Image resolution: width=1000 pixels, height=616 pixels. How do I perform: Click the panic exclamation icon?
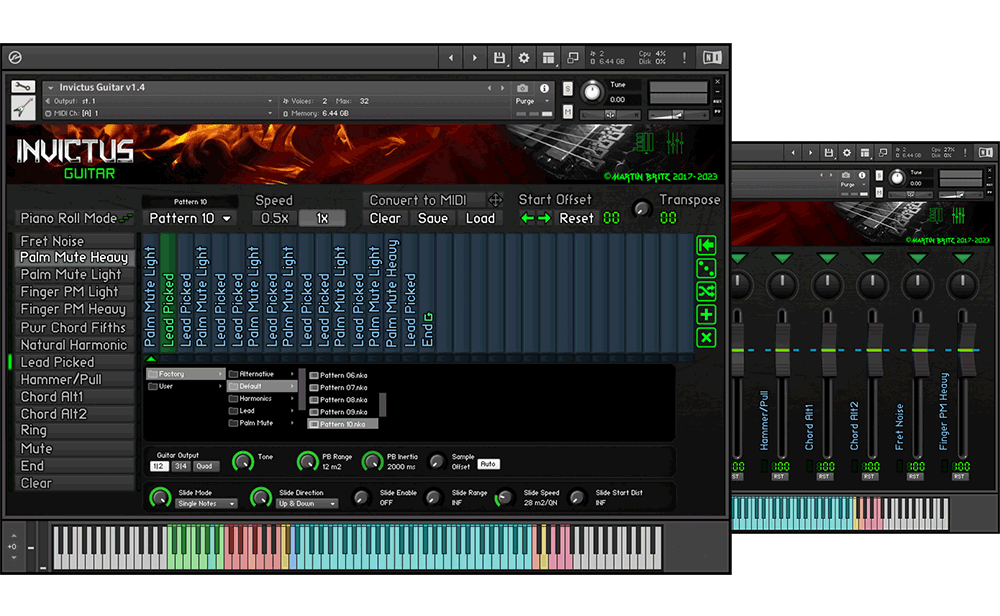pyautogui.click(x=684, y=57)
